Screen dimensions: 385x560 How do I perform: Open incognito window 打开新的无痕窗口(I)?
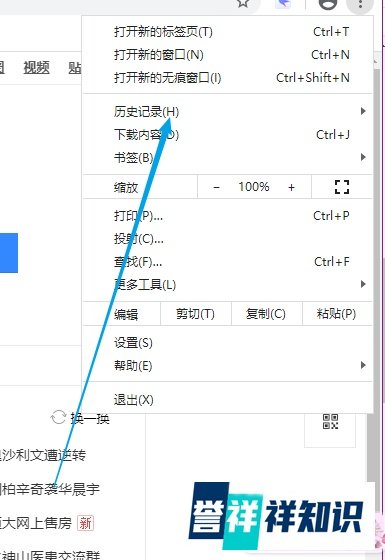coord(228,78)
